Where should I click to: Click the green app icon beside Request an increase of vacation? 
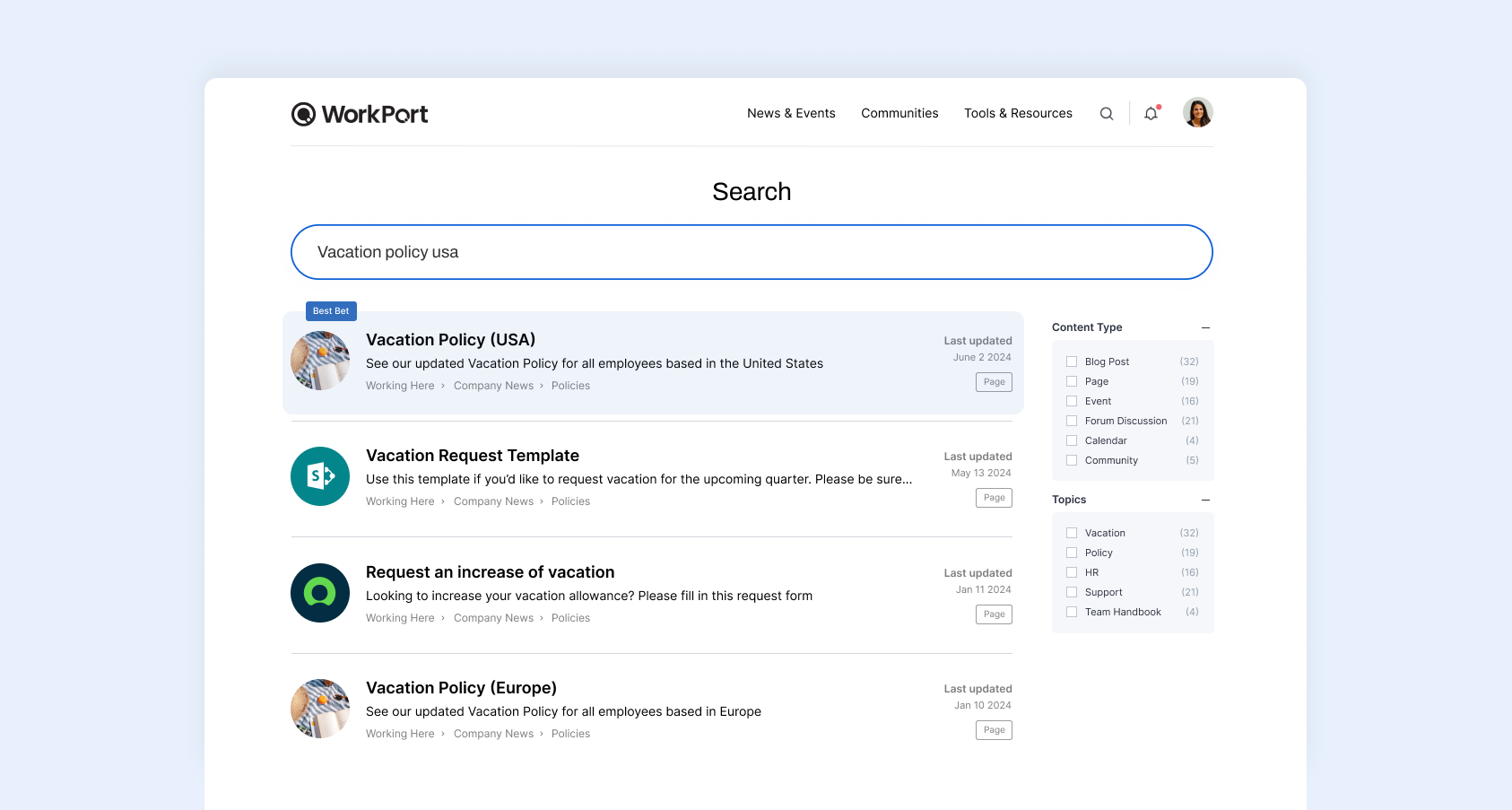pyautogui.click(x=319, y=592)
